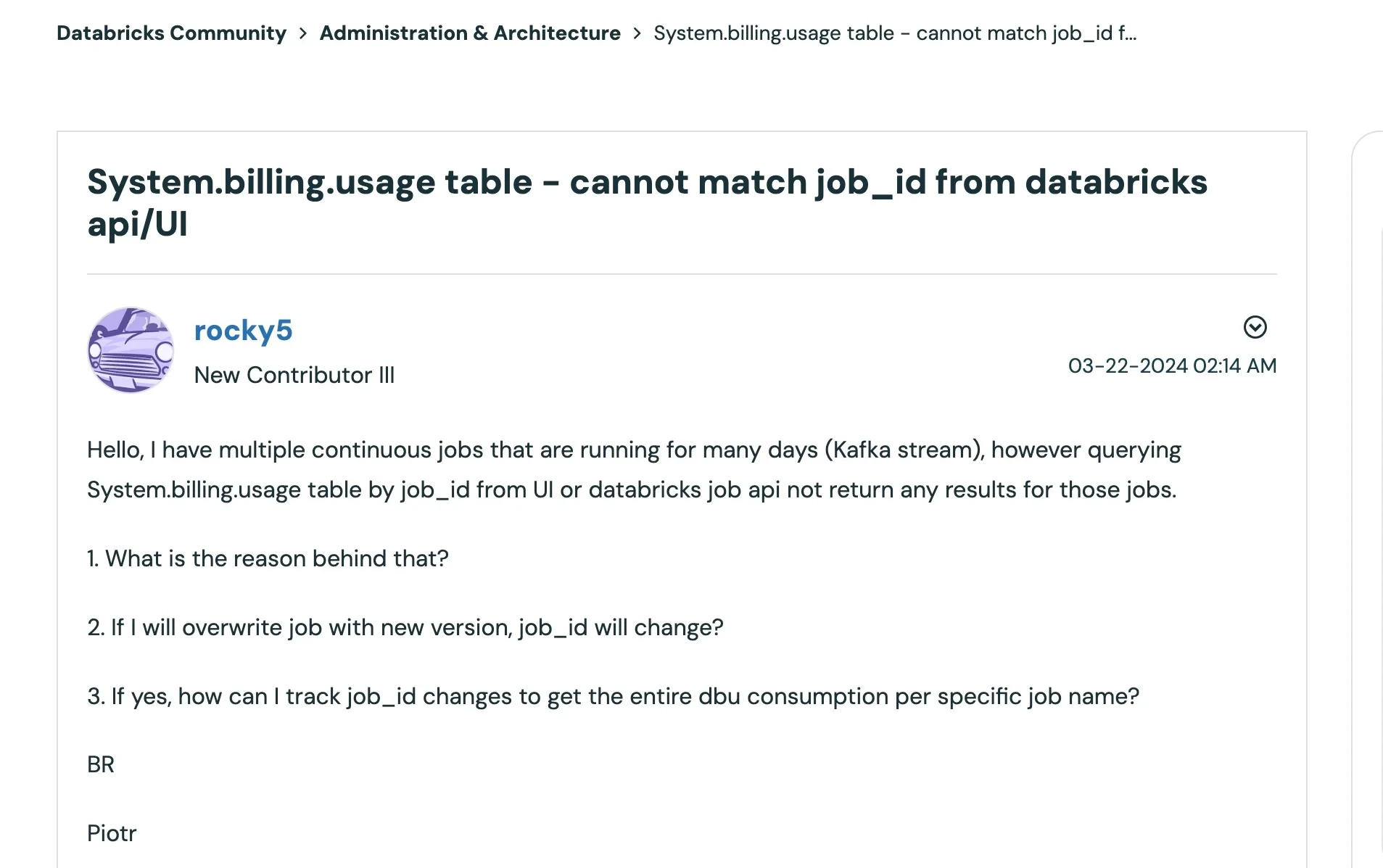
Task: Select the truncated current-thread breadcrumb item
Action: point(895,33)
